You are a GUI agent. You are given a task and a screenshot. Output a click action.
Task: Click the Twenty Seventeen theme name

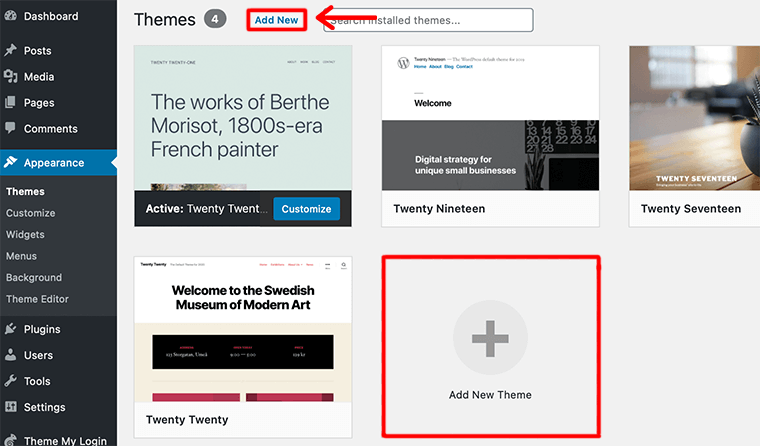(x=691, y=208)
